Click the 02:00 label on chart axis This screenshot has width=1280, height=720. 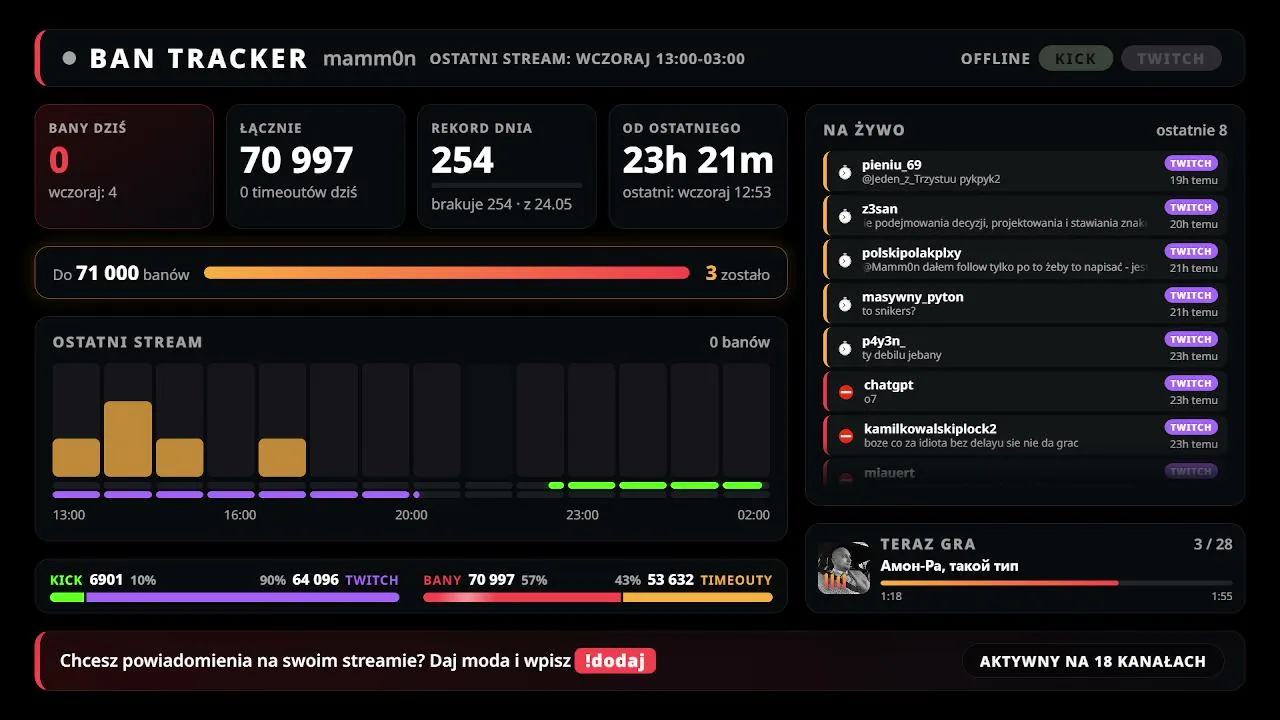tap(754, 515)
